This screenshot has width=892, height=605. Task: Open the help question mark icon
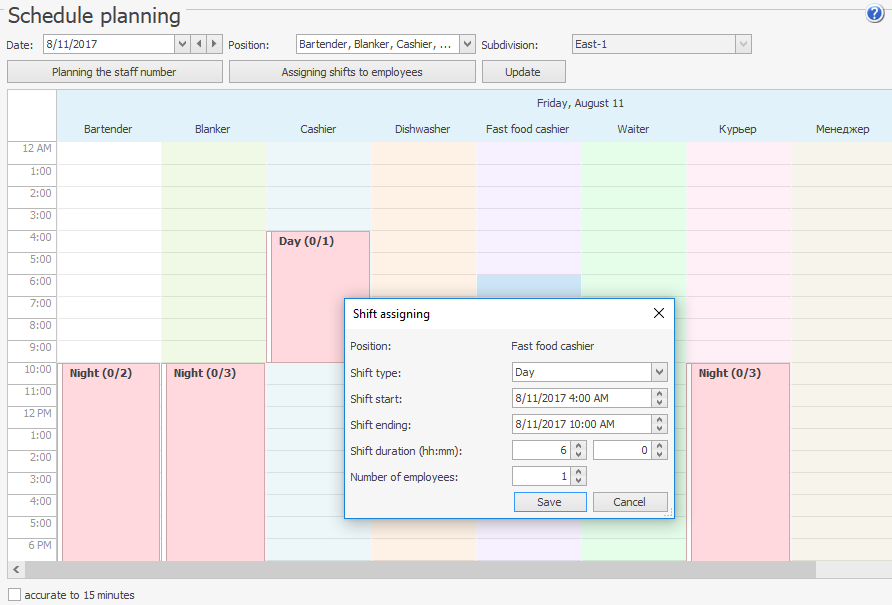click(x=875, y=13)
